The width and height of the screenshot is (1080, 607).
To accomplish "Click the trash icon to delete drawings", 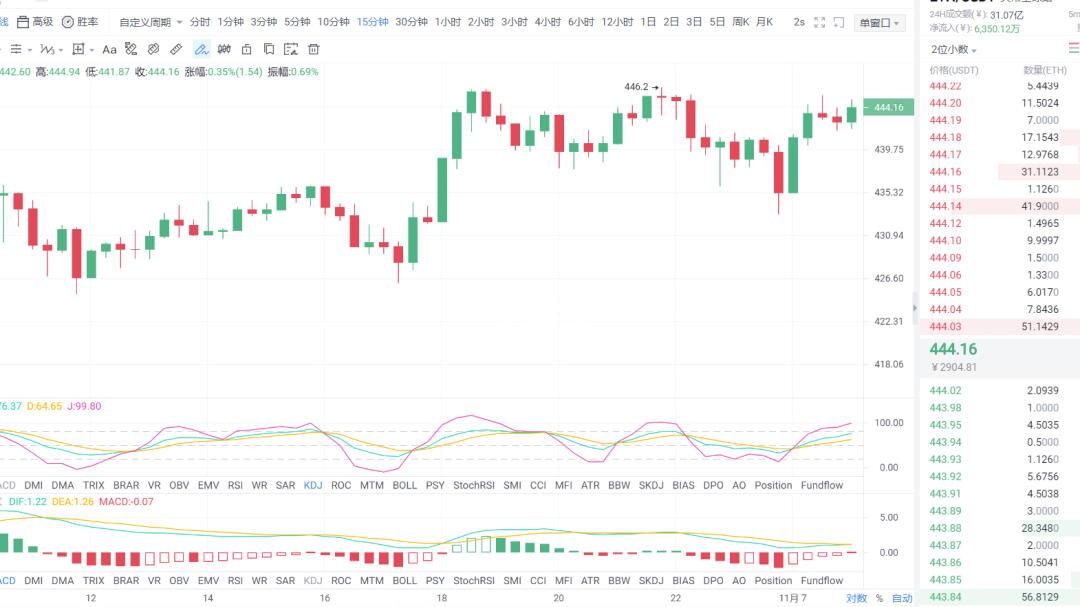I will (313, 49).
